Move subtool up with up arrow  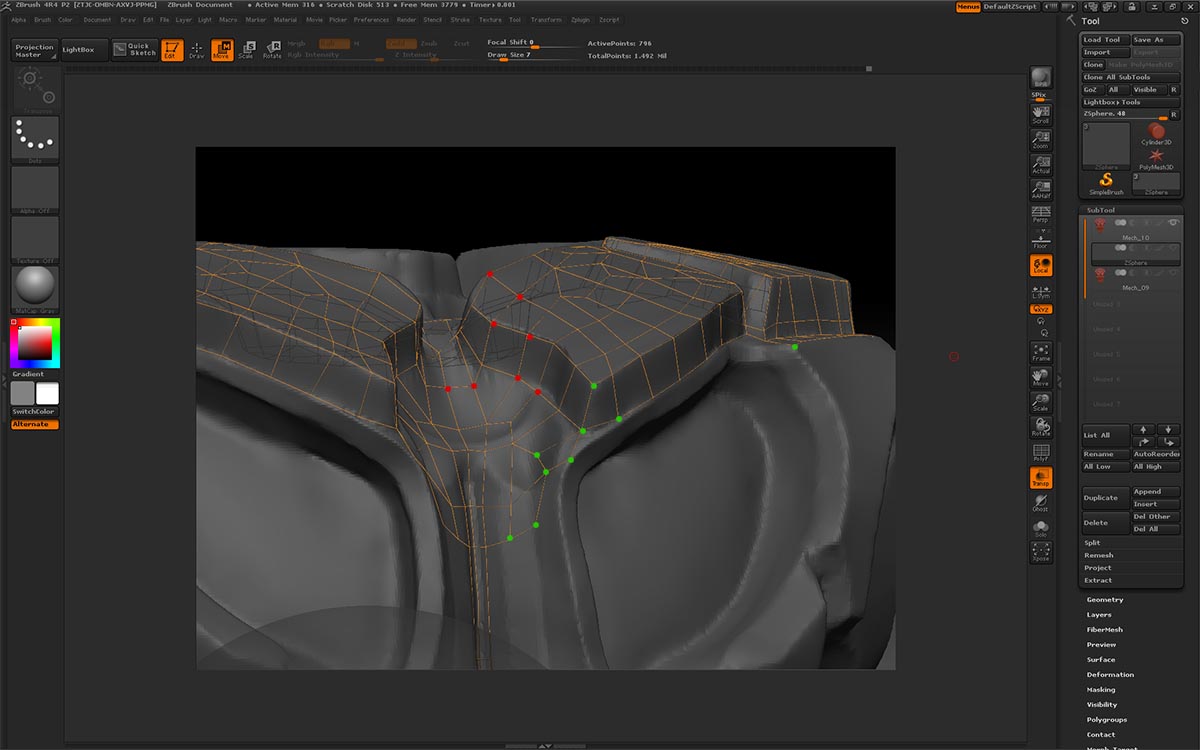point(1144,430)
